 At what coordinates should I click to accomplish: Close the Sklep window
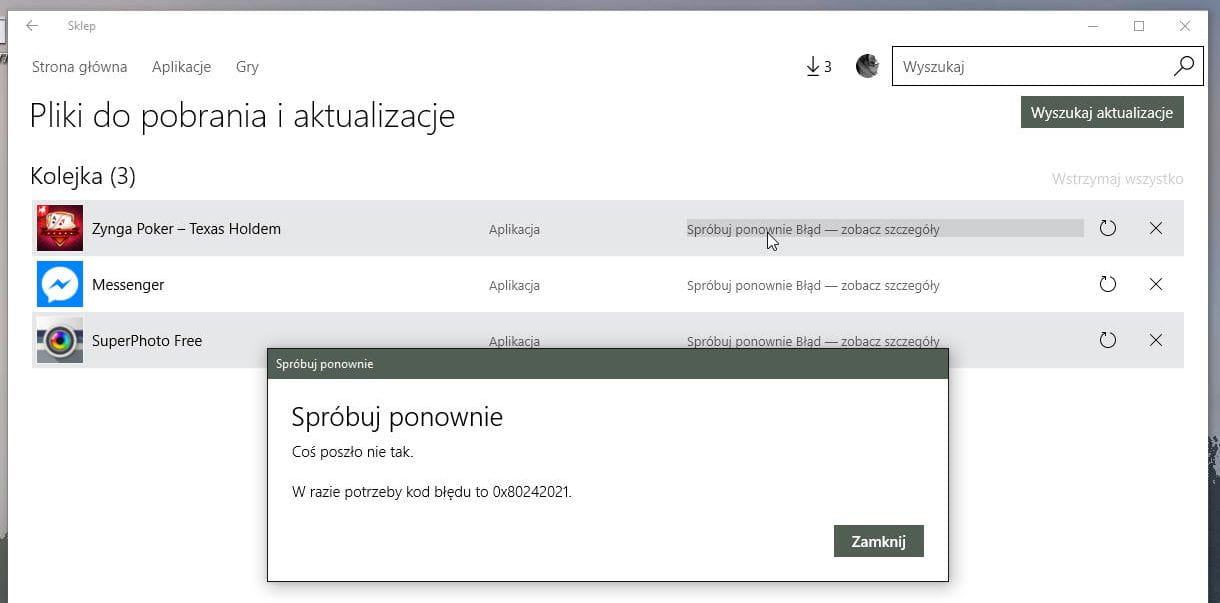(1185, 26)
